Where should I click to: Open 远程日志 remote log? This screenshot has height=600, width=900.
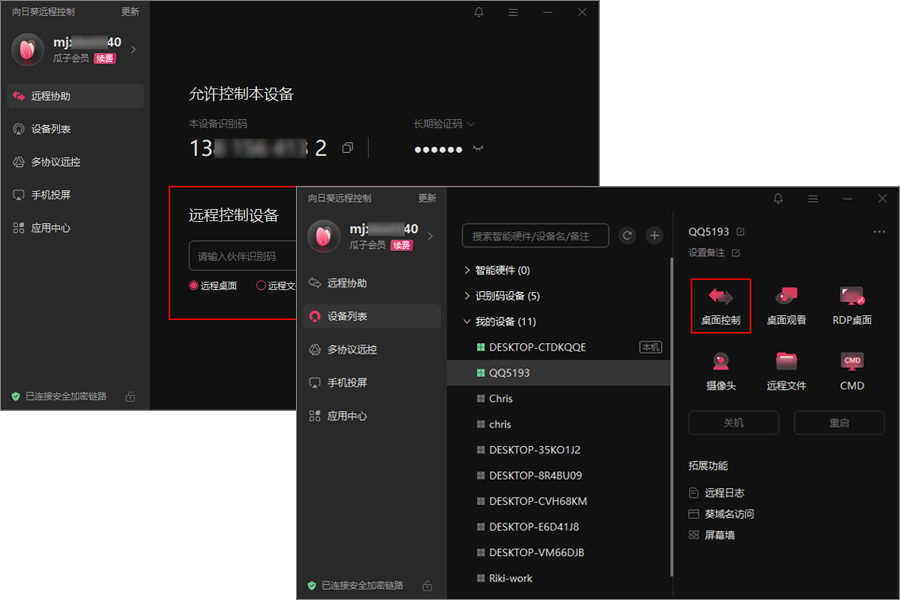click(x=716, y=493)
